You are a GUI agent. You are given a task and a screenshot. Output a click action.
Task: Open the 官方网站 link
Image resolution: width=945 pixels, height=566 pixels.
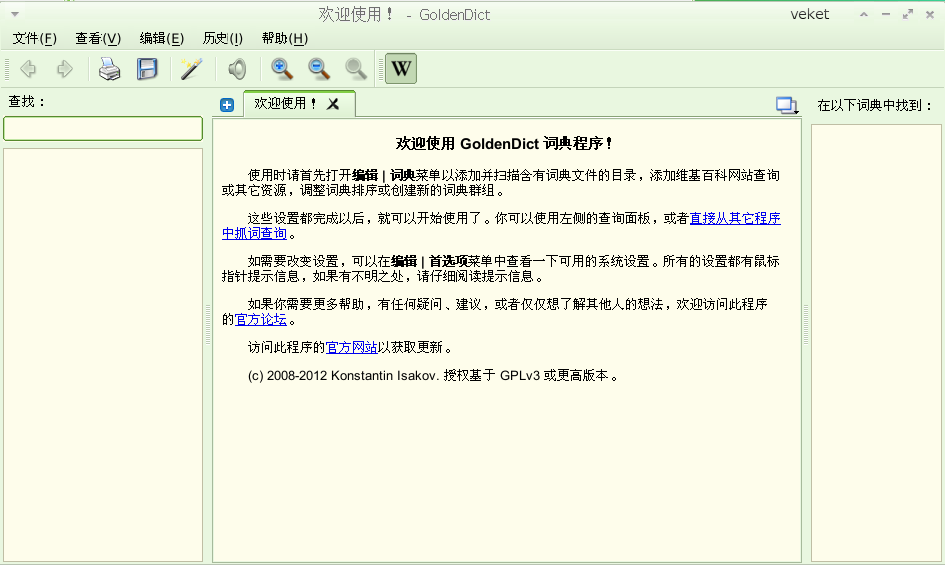(x=351, y=347)
